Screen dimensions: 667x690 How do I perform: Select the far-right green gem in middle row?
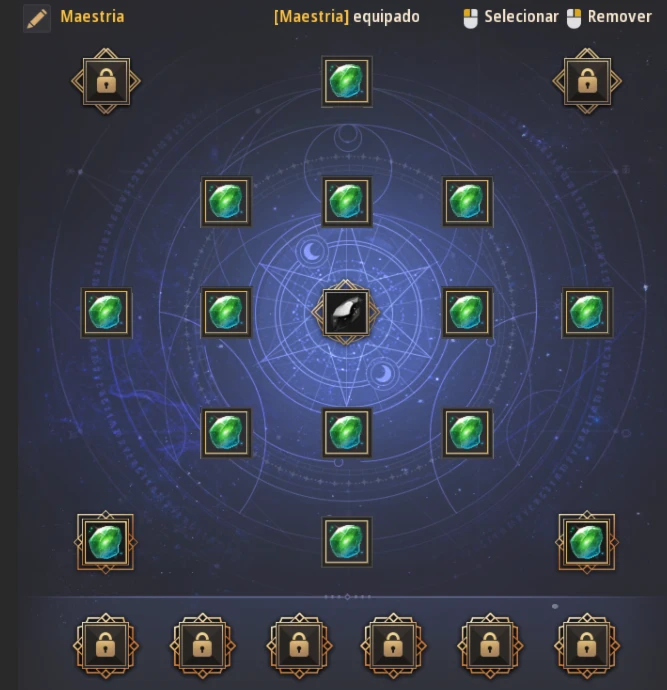coord(587,313)
